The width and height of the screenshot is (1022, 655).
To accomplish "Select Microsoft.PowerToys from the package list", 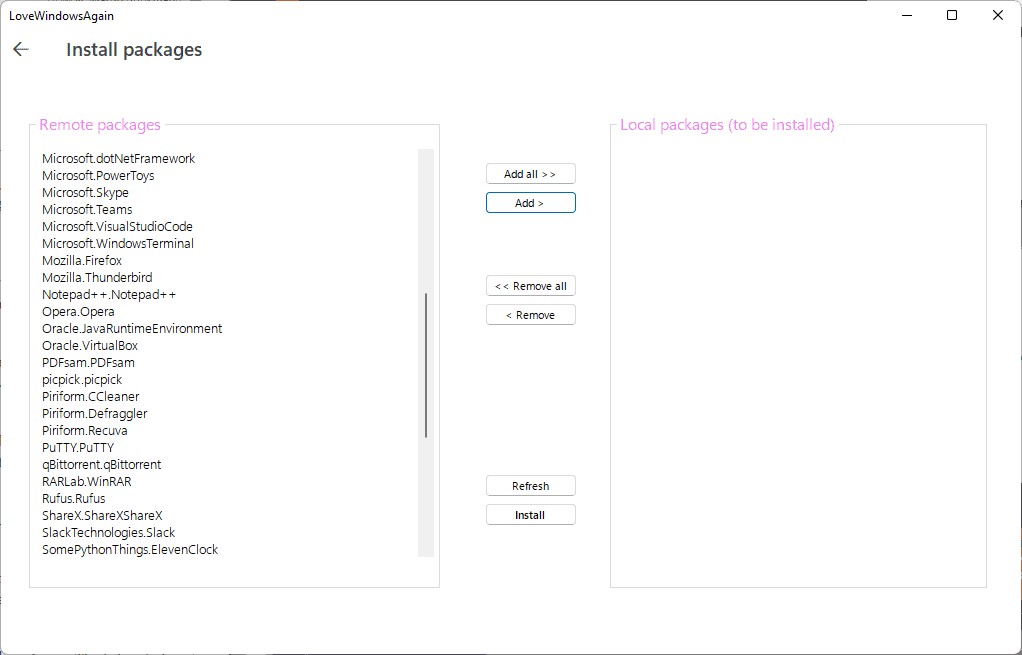I will (97, 175).
